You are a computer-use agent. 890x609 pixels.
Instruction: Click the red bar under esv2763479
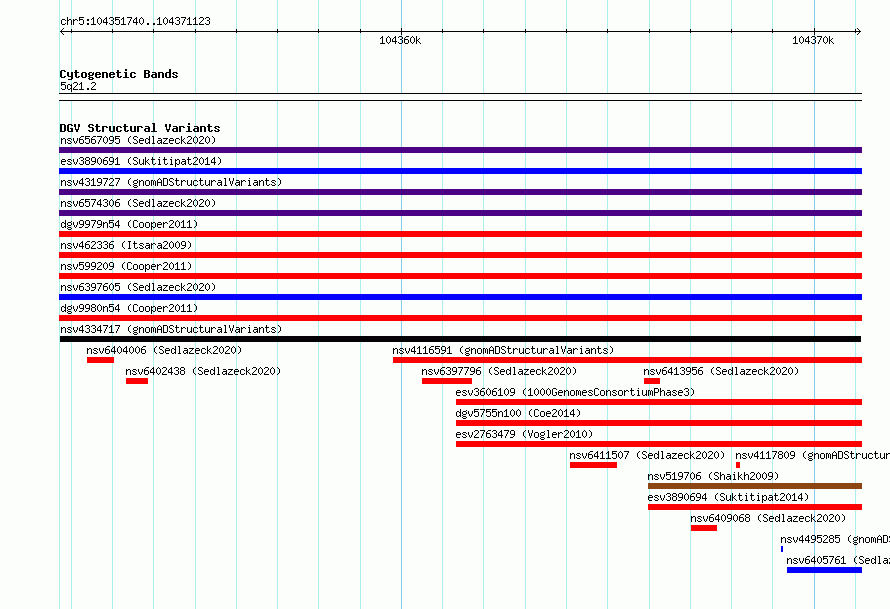click(659, 444)
